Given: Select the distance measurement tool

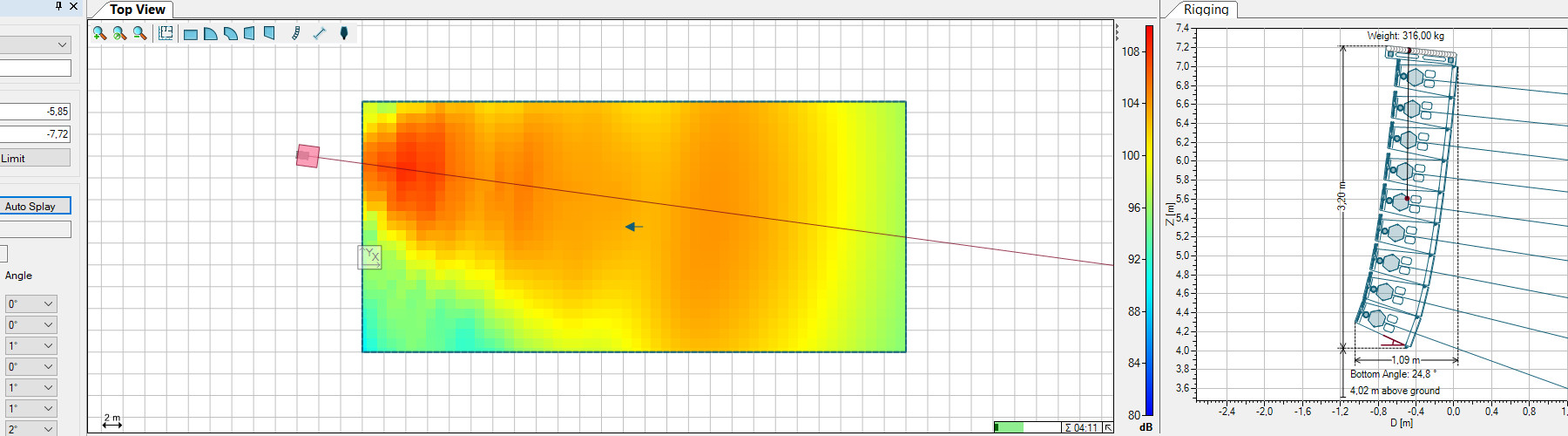Looking at the screenshot, I should click(x=319, y=33).
